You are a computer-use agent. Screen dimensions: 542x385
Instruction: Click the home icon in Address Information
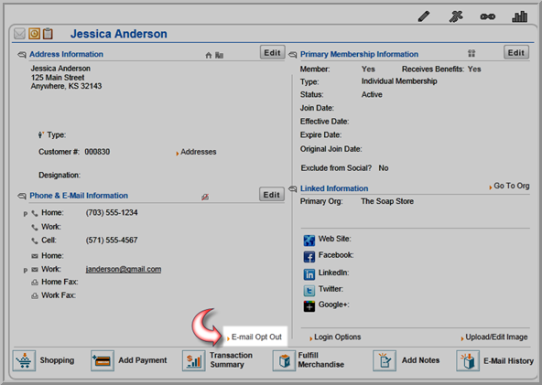coord(208,55)
